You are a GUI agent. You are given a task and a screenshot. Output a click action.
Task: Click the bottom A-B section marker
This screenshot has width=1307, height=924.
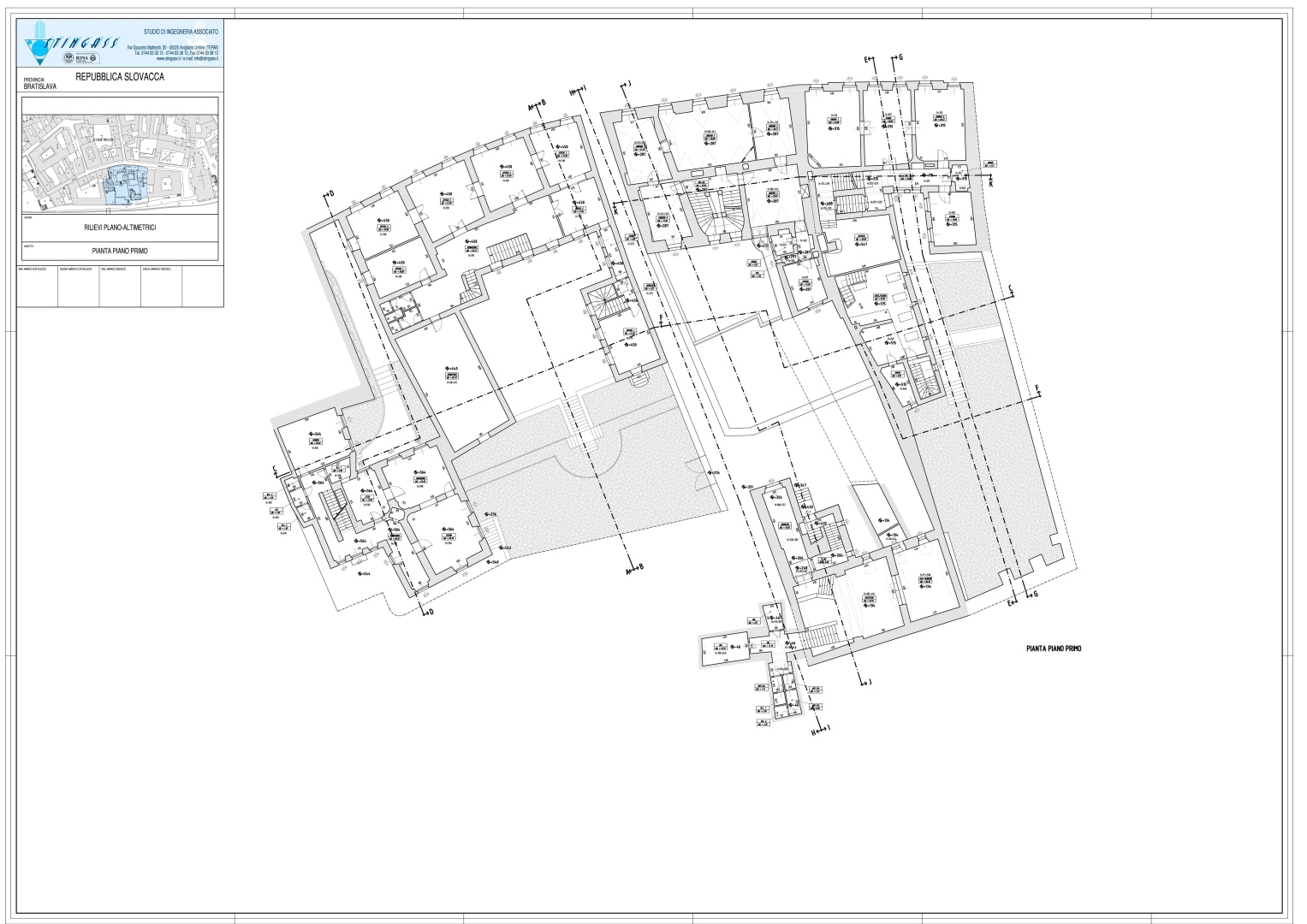tap(634, 570)
